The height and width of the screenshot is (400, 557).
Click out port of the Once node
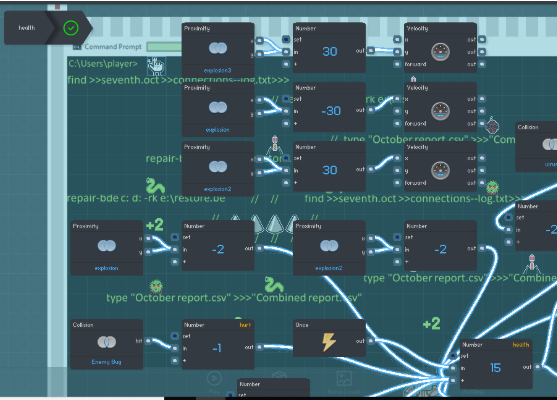click(x=371, y=341)
